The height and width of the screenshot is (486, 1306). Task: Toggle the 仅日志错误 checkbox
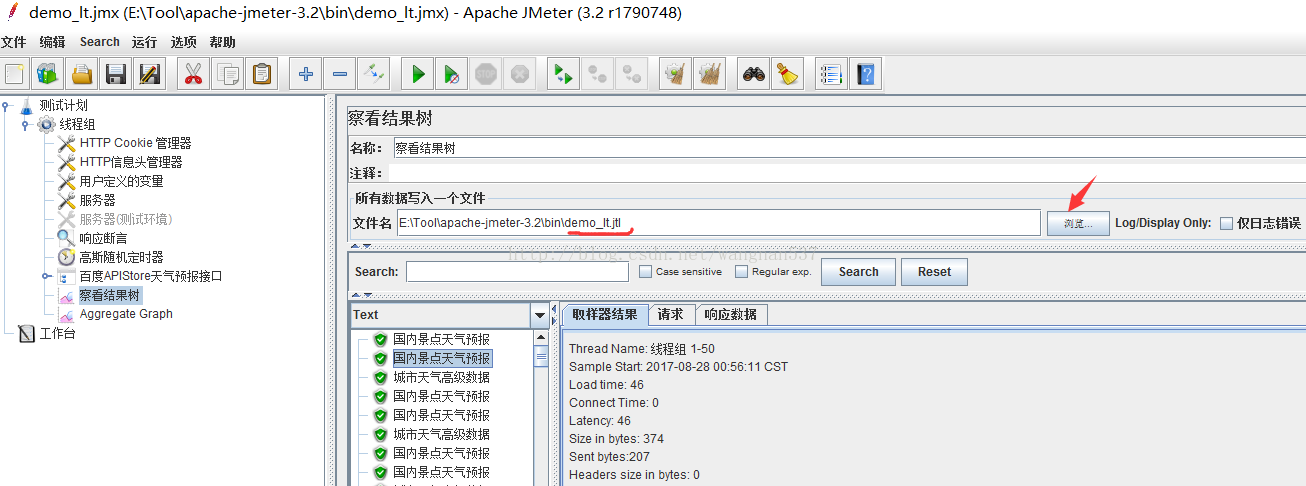1226,223
